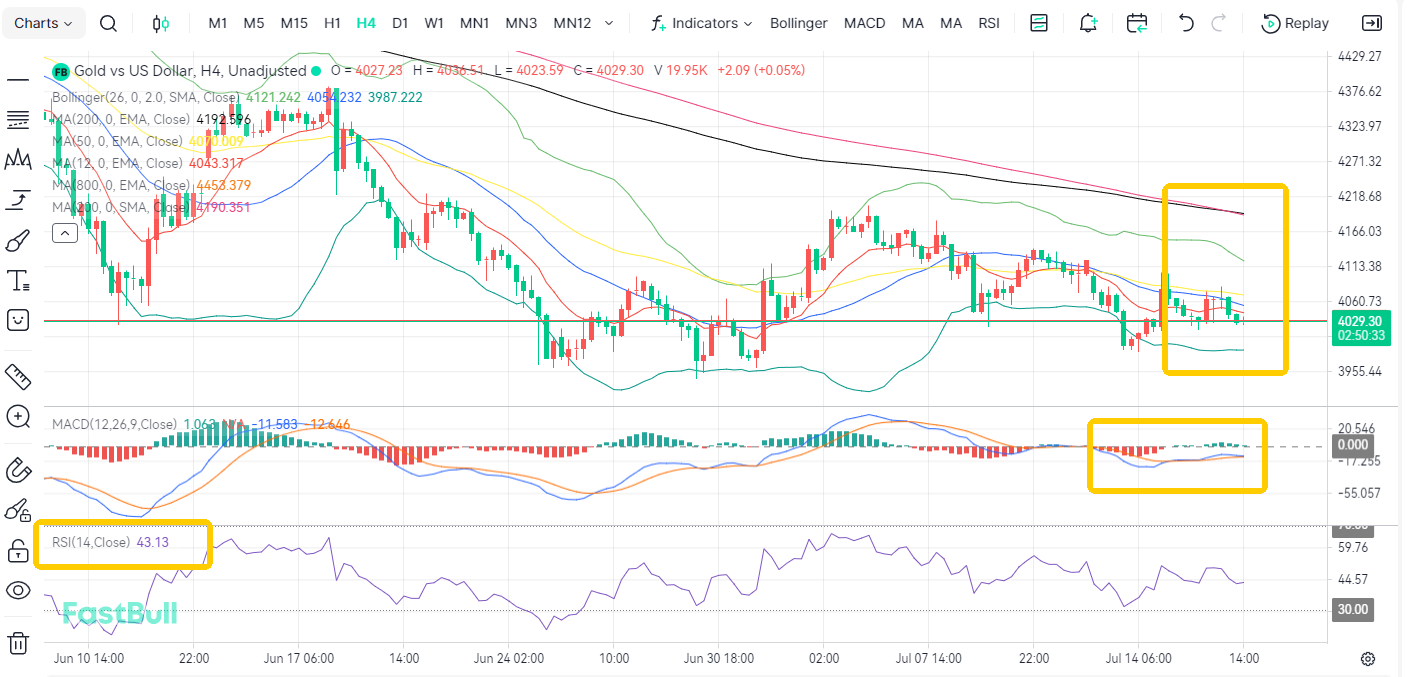Toggle lock all drawings padlock

coord(17,550)
